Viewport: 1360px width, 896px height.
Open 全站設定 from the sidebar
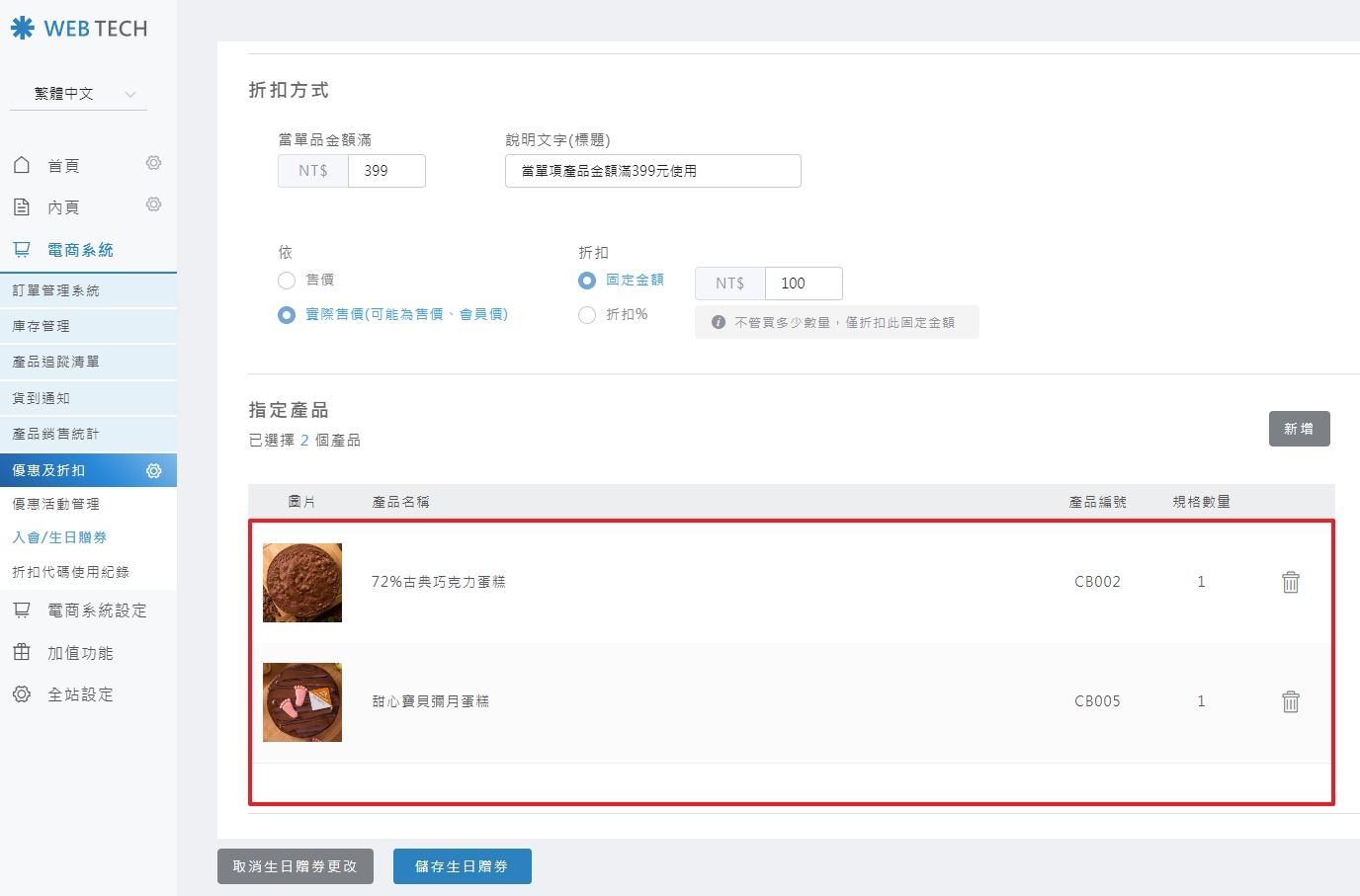79,694
